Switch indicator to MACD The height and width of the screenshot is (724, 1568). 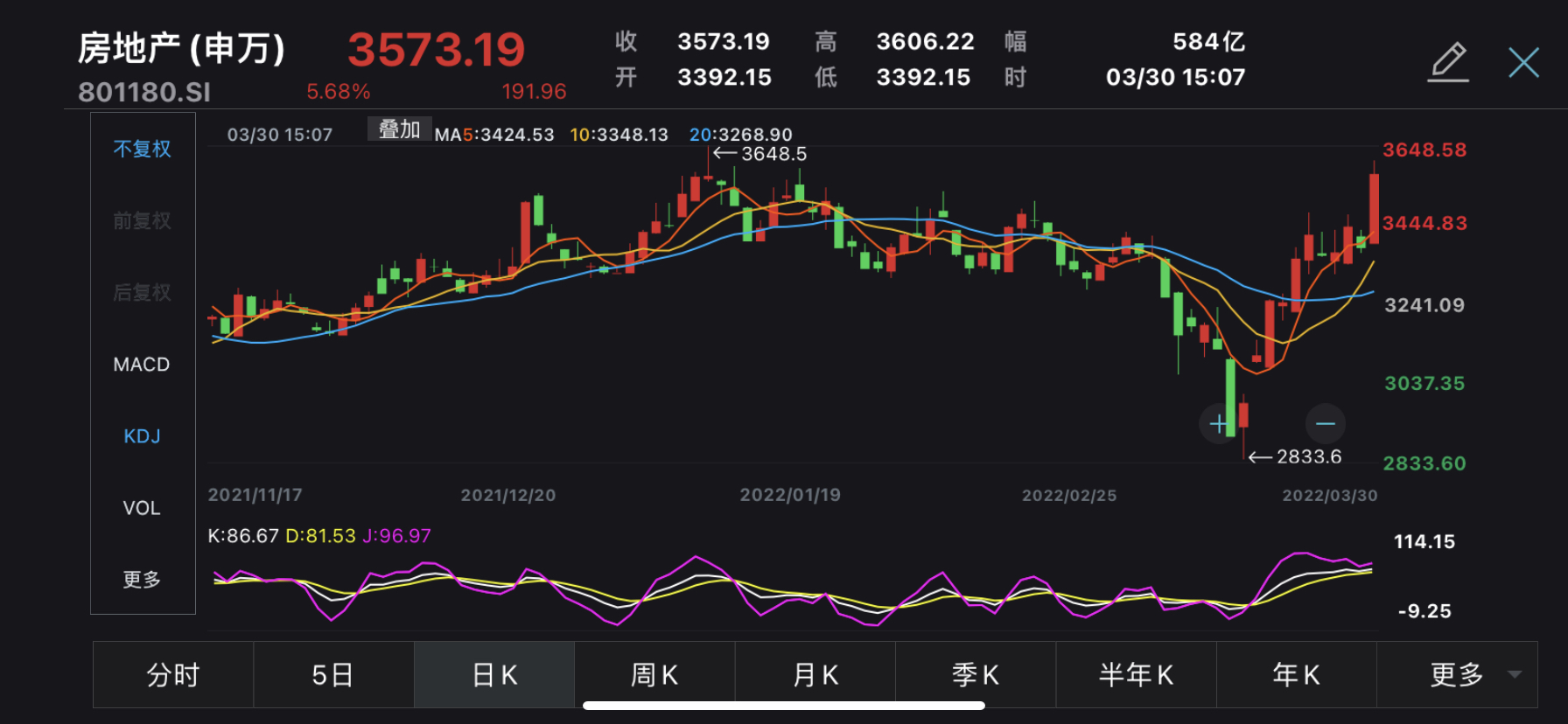pyautogui.click(x=142, y=365)
